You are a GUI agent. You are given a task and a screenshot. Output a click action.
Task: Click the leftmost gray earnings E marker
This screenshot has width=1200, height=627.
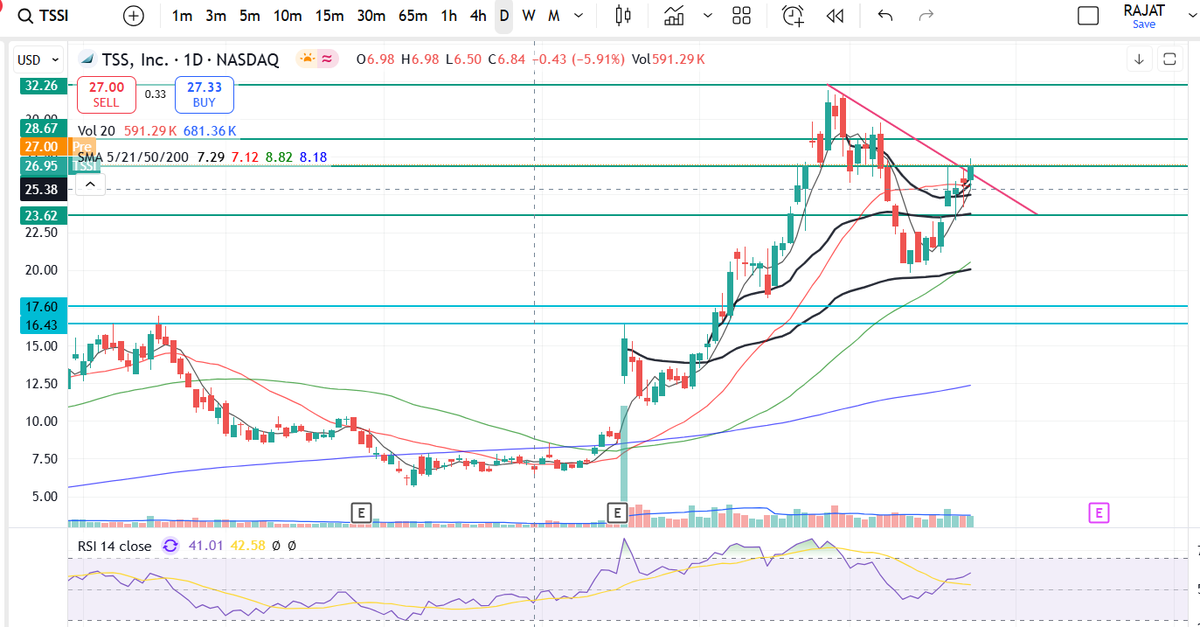coord(362,513)
